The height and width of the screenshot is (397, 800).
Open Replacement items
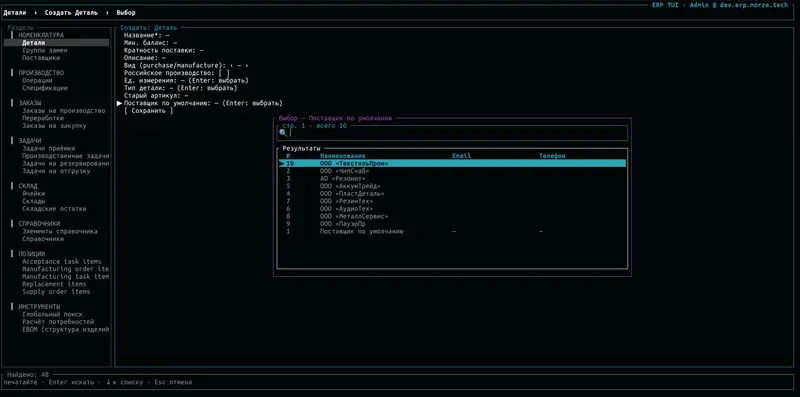tap(54, 284)
